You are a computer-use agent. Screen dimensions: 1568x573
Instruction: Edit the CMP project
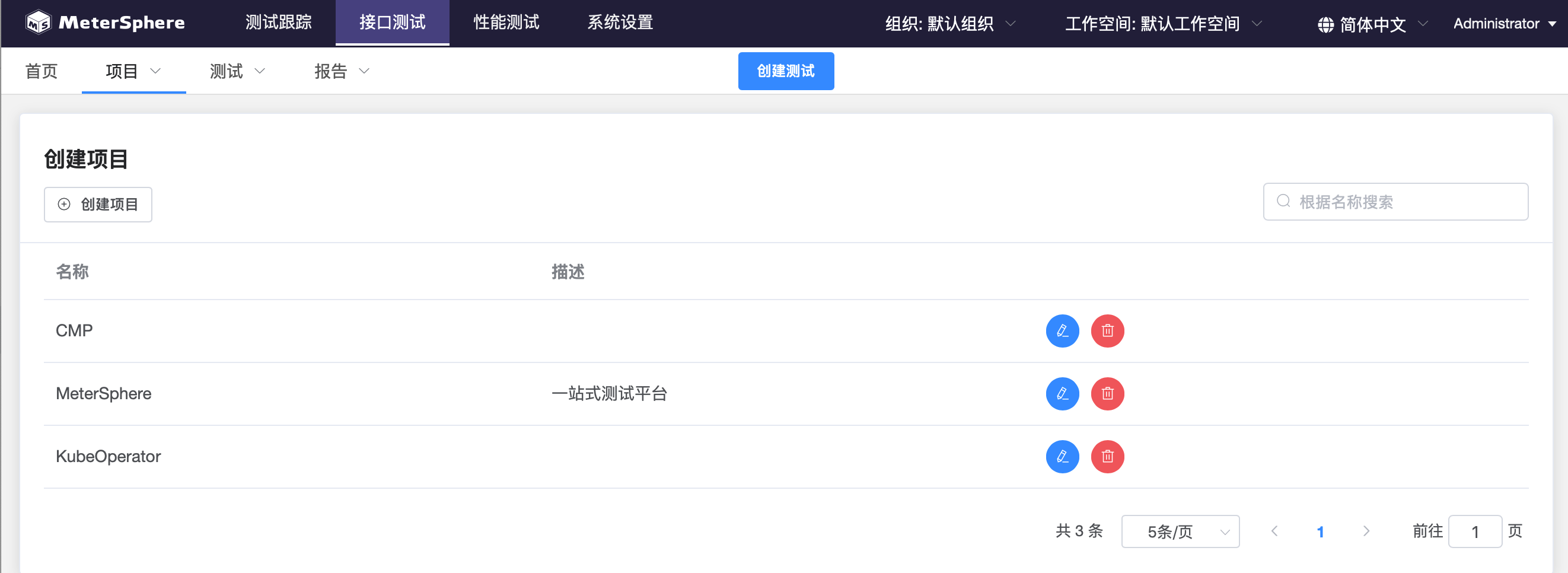coord(1062,330)
